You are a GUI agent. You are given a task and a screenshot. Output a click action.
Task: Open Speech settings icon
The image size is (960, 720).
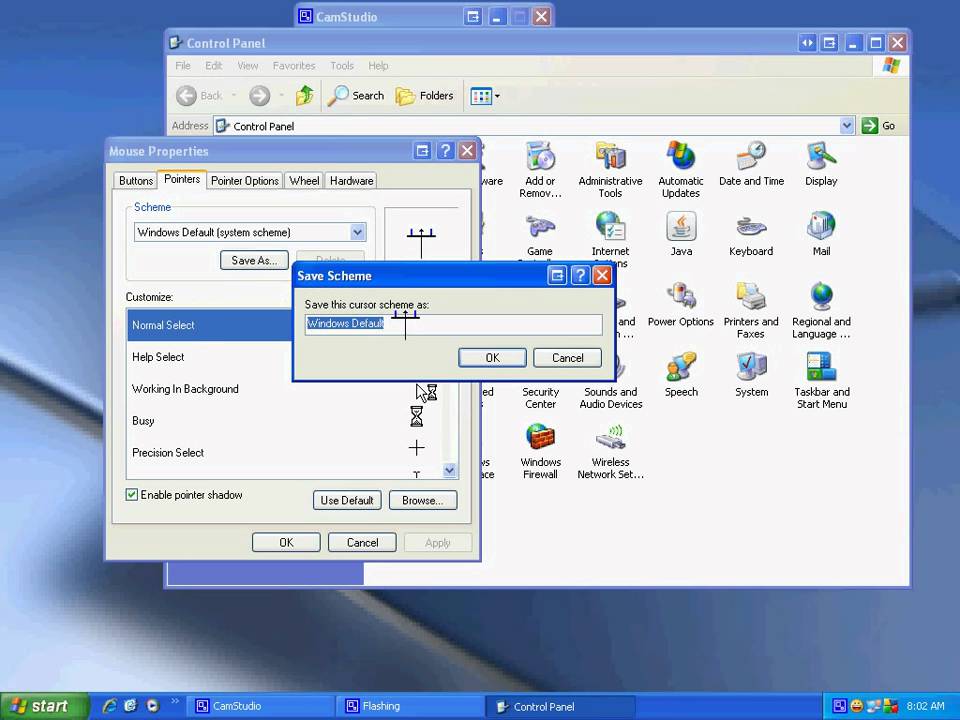tap(681, 374)
